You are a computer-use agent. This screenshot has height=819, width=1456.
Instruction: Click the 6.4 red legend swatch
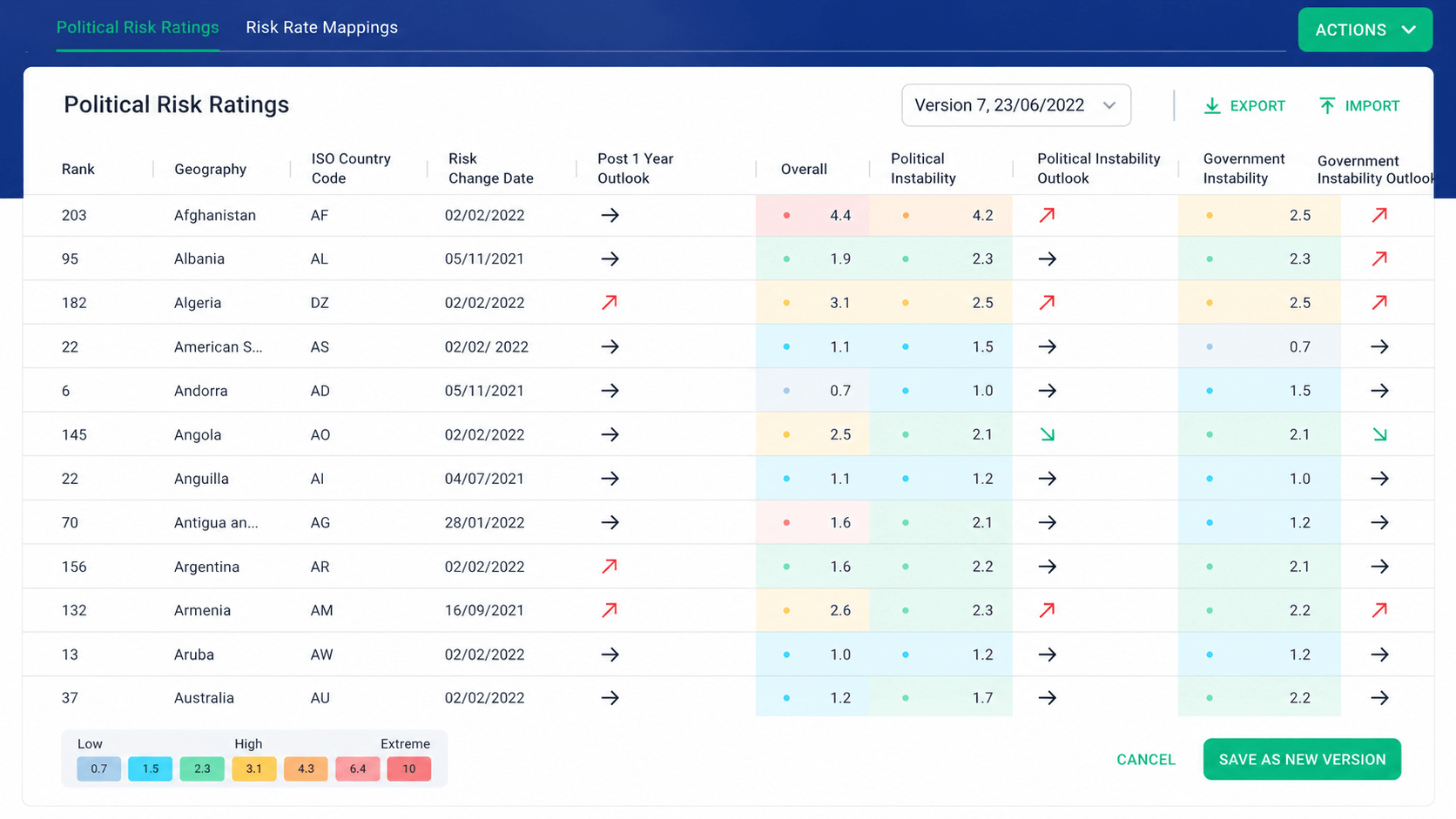click(357, 769)
